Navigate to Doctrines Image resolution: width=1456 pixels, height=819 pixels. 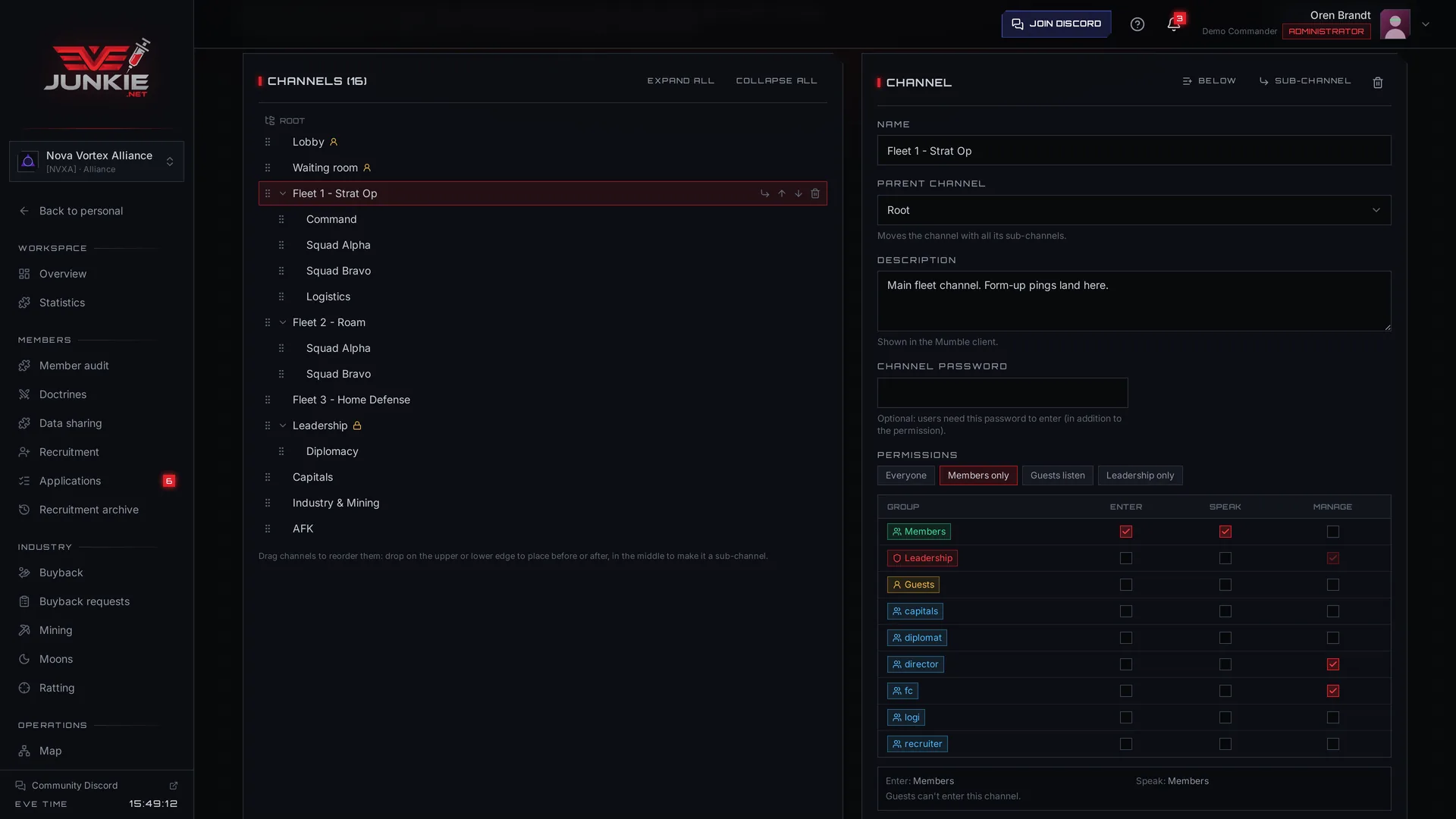pos(63,394)
